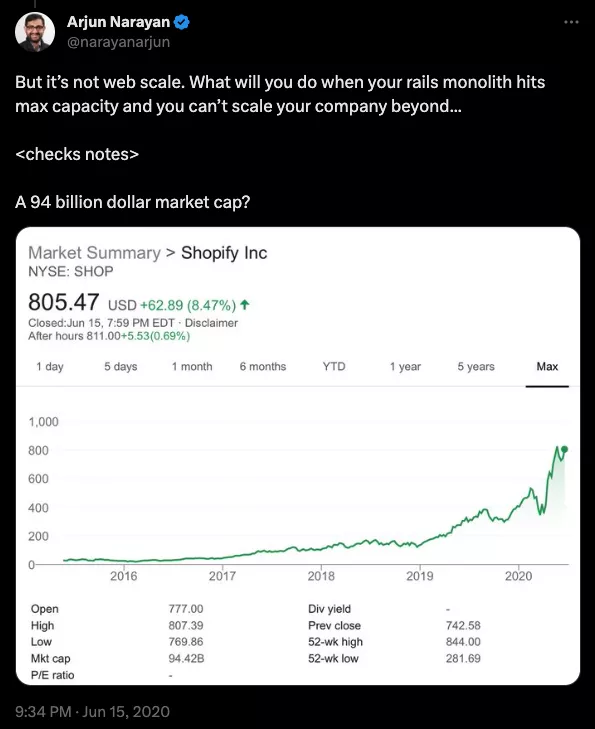Open the Disclaimer link
The width and height of the screenshot is (595, 729).
[212, 323]
